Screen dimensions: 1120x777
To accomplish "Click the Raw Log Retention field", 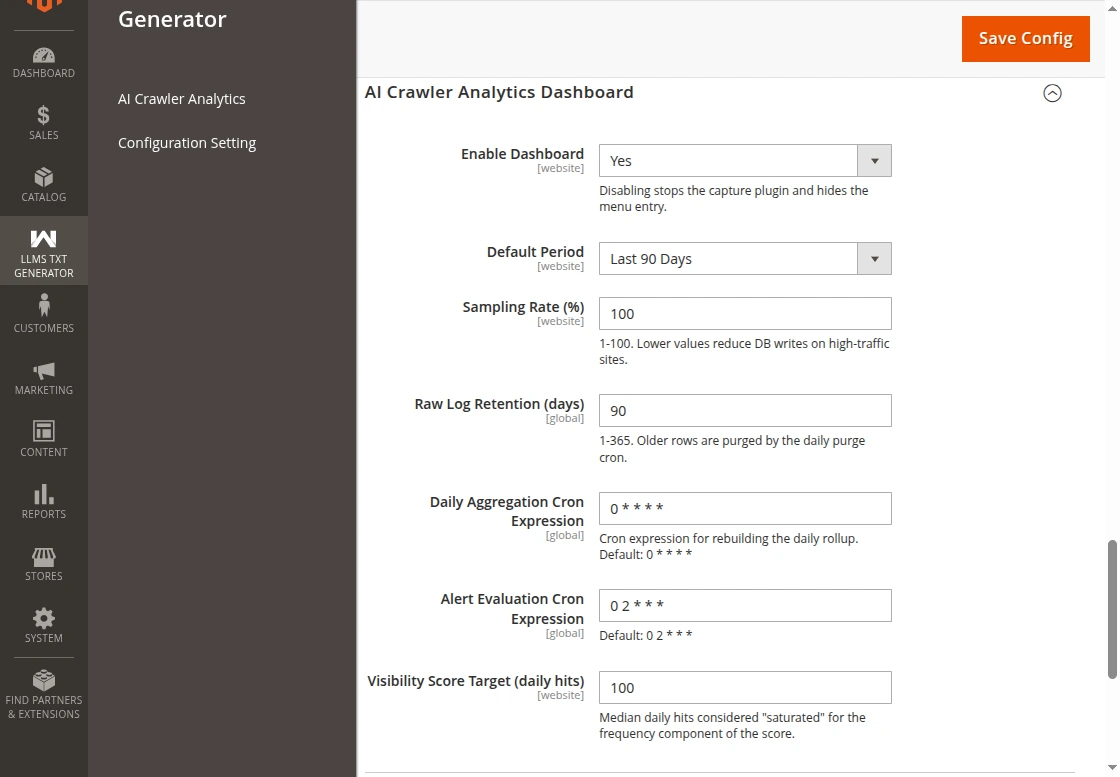I will 745,411.
